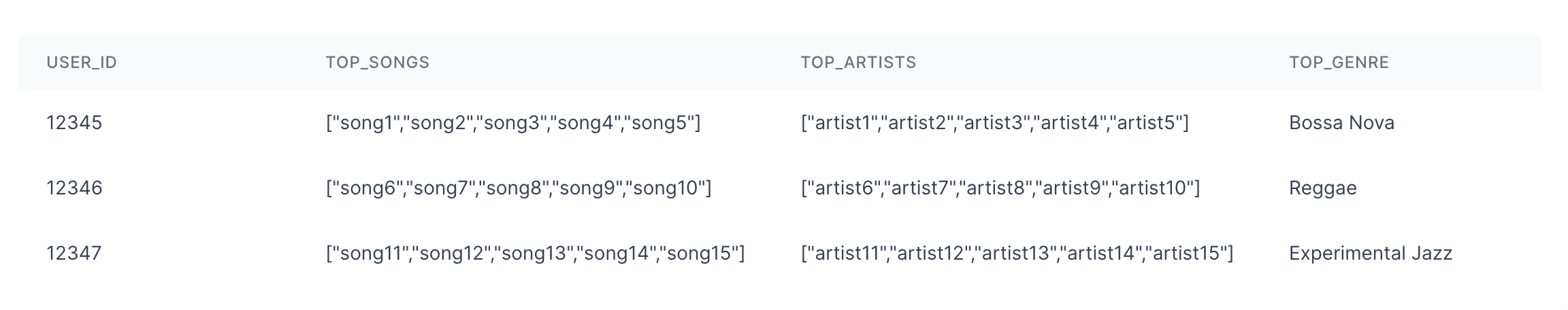Select the Reggae genre cell

coord(1322,188)
